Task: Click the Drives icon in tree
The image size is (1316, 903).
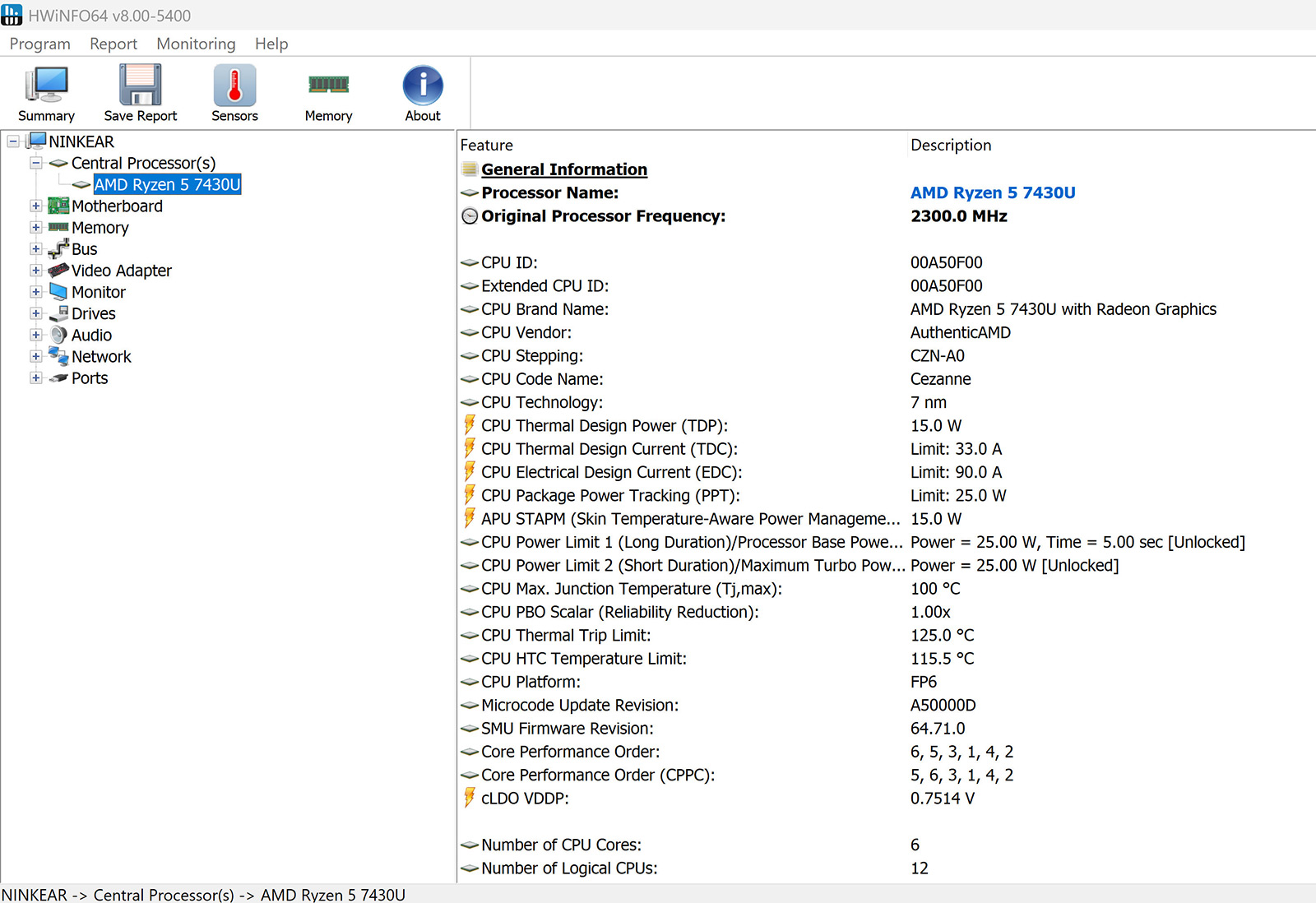Action: [58, 313]
